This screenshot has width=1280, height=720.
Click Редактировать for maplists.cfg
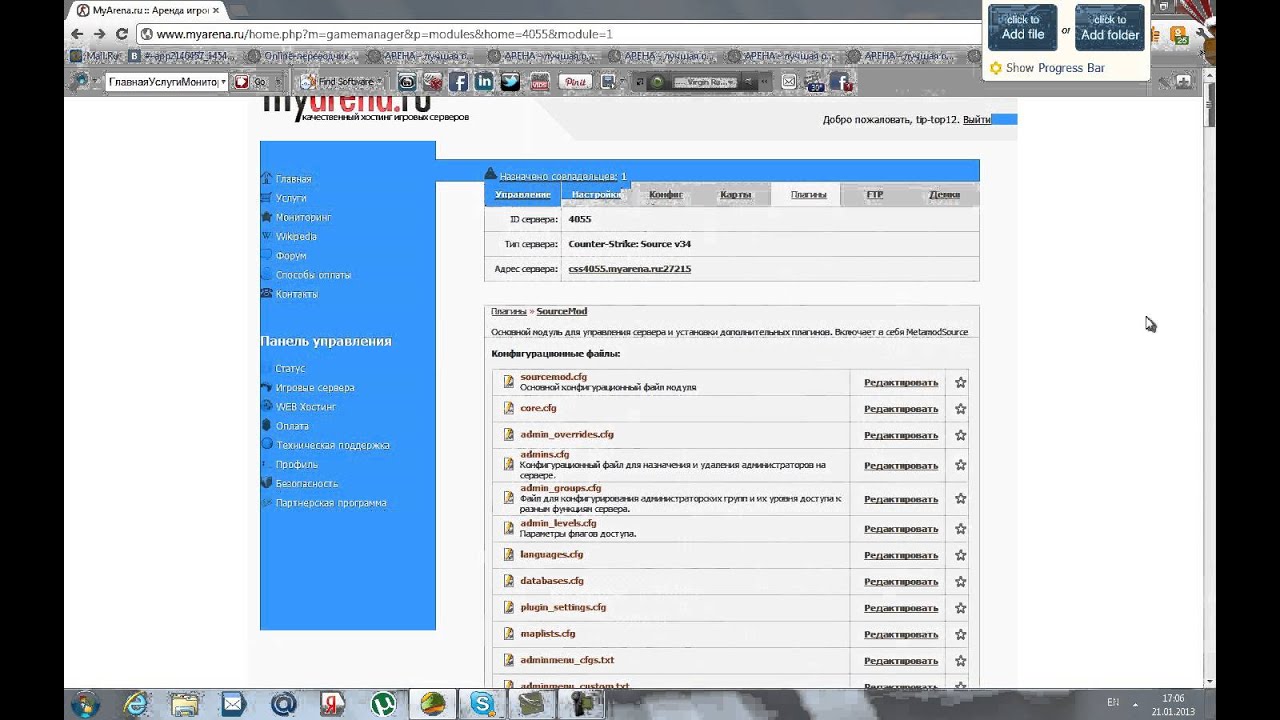click(901, 635)
